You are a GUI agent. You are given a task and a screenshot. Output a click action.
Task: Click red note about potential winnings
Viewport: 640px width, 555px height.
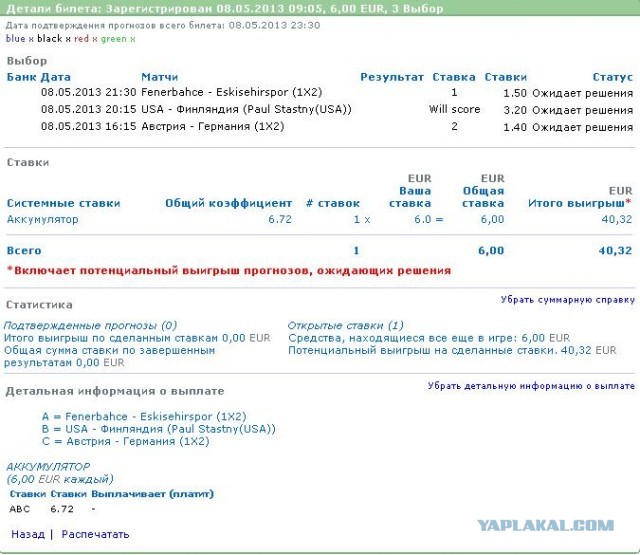pos(229,271)
